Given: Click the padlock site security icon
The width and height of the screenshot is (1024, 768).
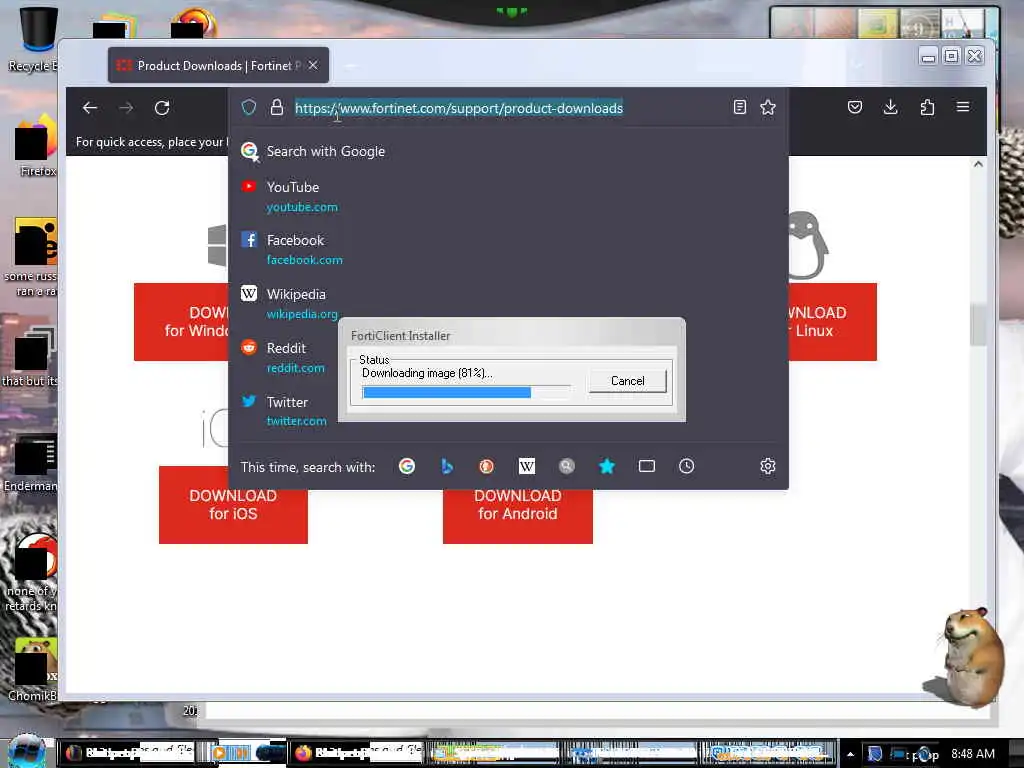Looking at the screenshot, I should tap(277, 107).
